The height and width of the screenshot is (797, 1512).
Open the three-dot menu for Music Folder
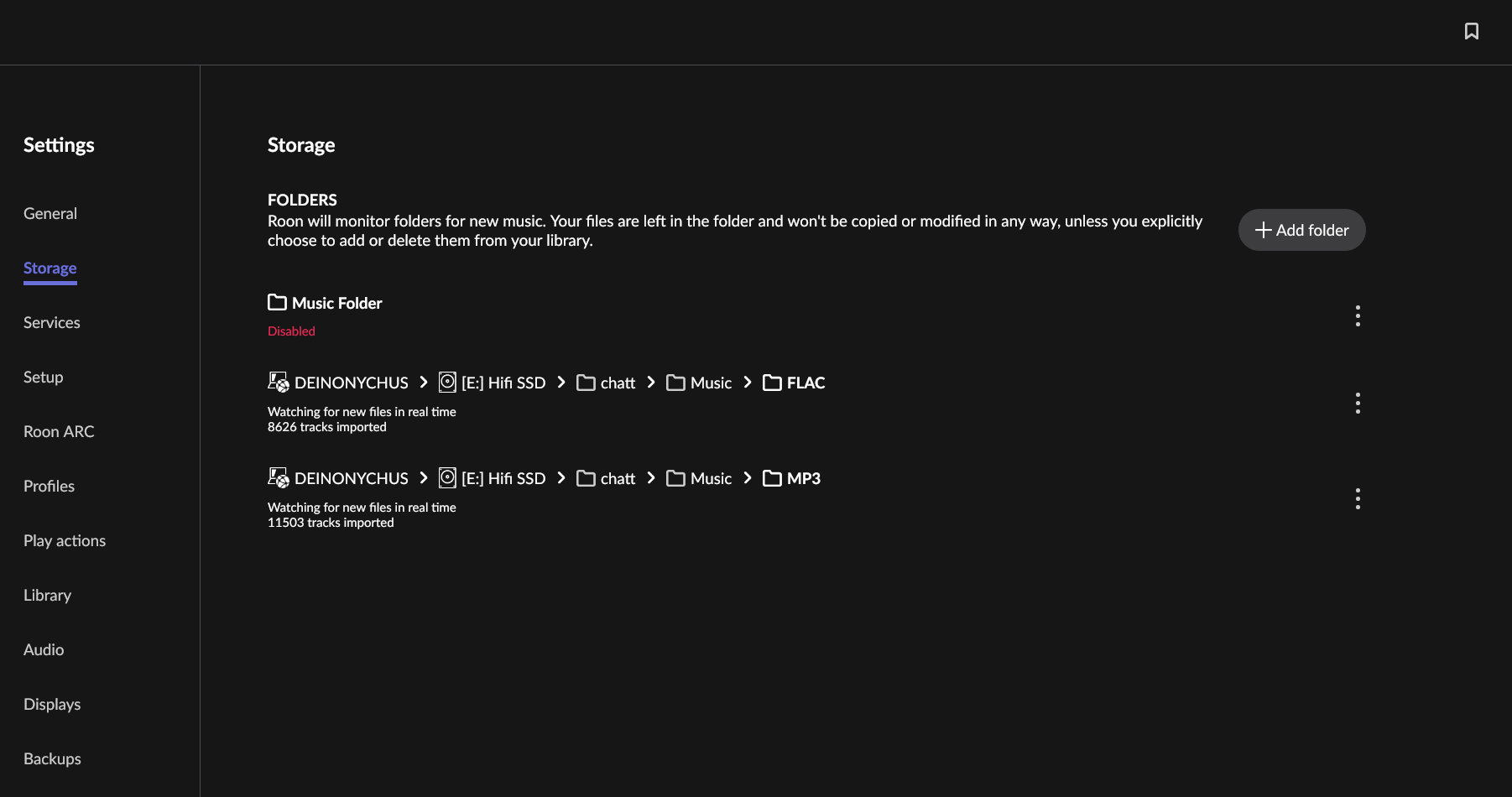click(1358, 315)
